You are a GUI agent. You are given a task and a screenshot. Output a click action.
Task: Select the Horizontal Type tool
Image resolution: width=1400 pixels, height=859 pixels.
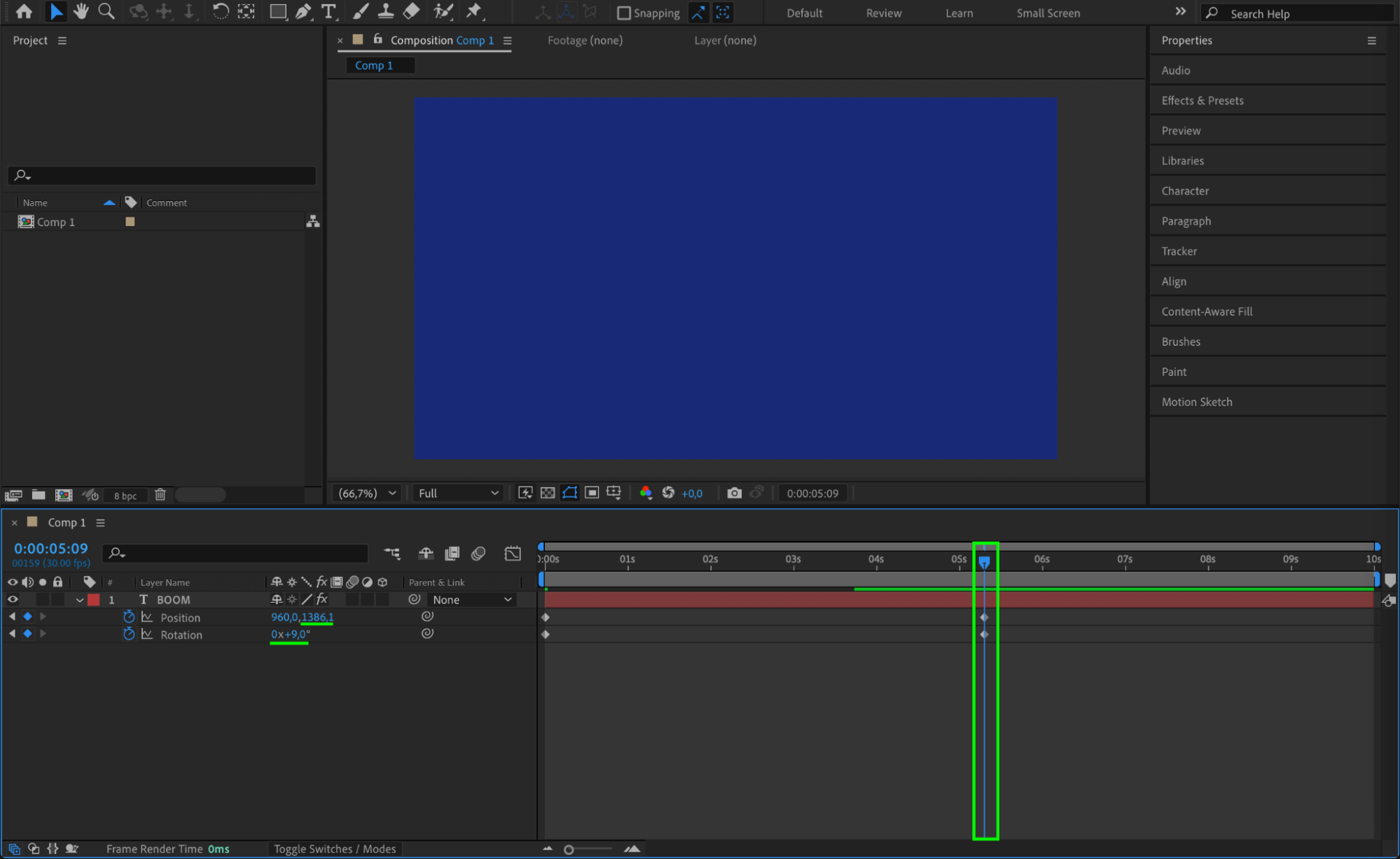coord(328,12)
